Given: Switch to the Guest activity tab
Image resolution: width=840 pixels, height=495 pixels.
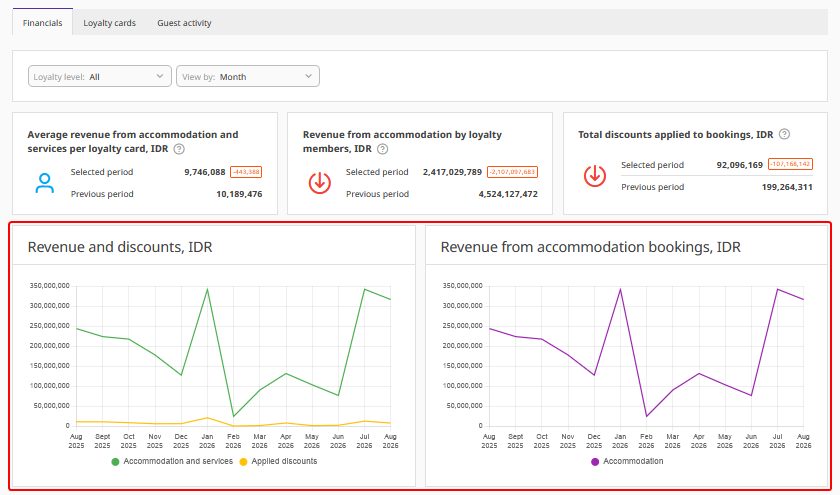Looking at the screenshot, I should pos(184,23).
